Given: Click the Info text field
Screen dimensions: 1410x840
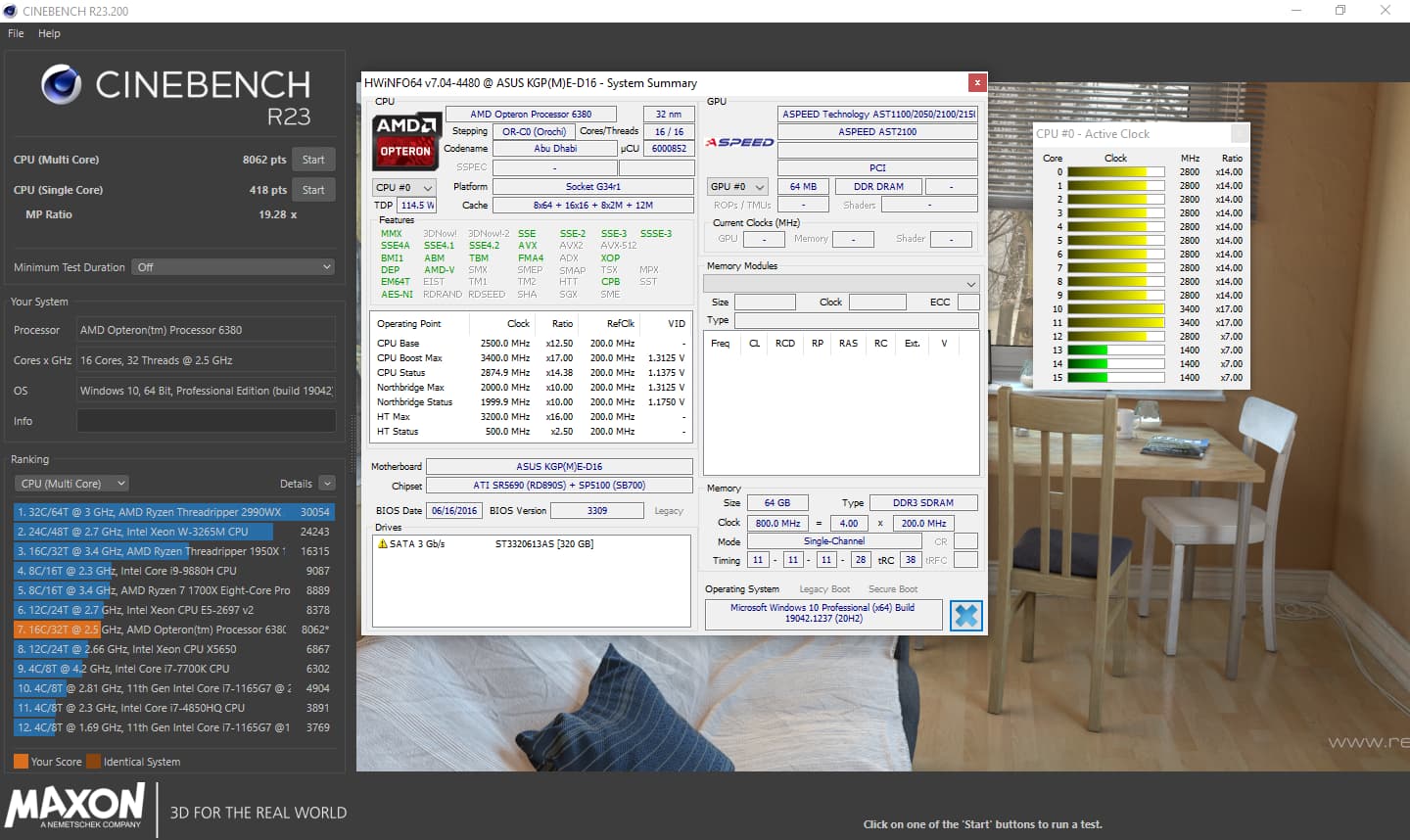Looking at the screenshot, I should click(206, 421).
